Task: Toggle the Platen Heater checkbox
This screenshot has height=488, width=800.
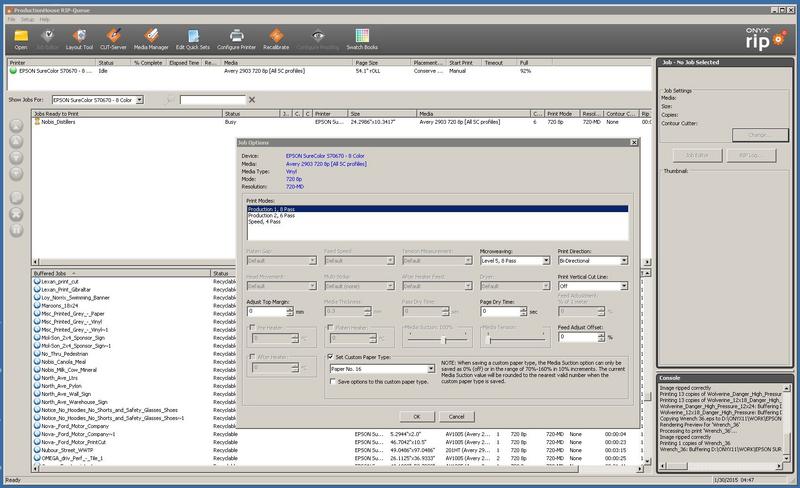Action: pyautogui.click(x=331, y=327)
